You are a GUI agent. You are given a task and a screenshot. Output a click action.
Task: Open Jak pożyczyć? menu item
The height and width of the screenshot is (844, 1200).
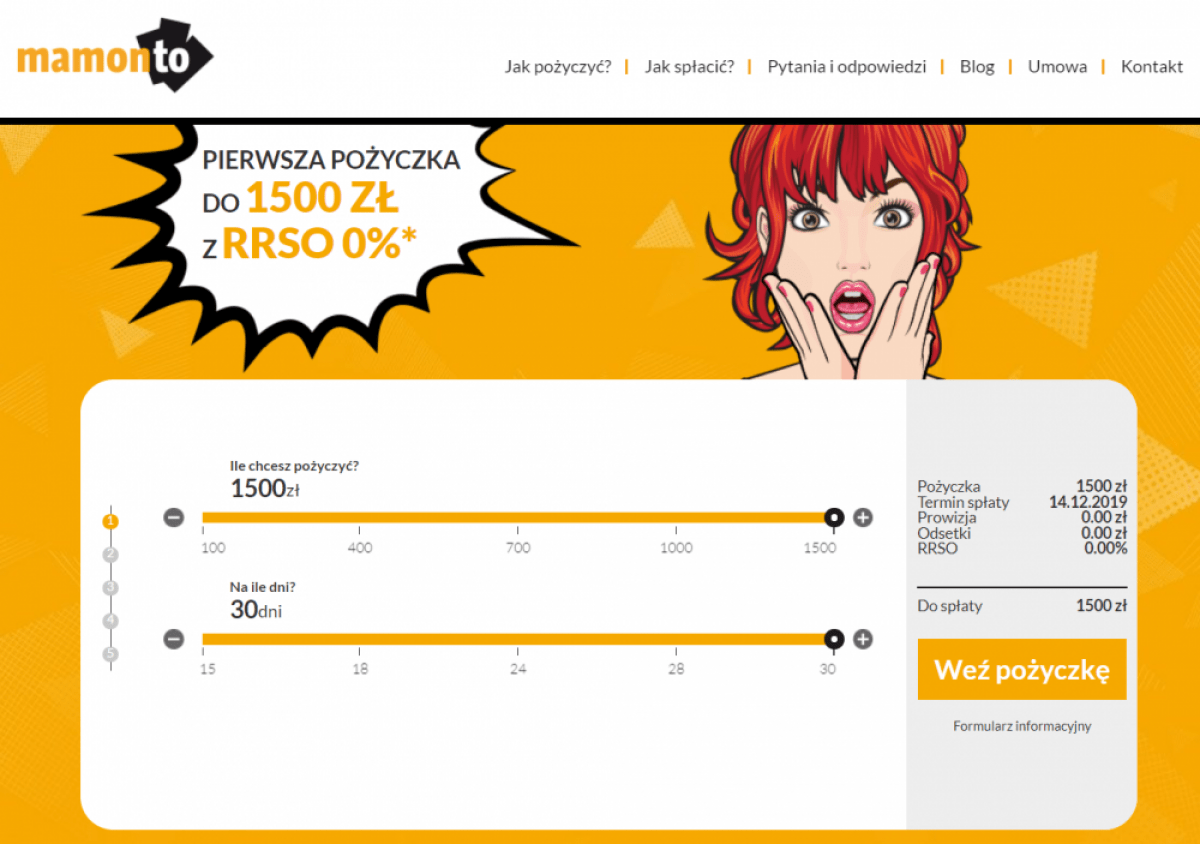558,67
